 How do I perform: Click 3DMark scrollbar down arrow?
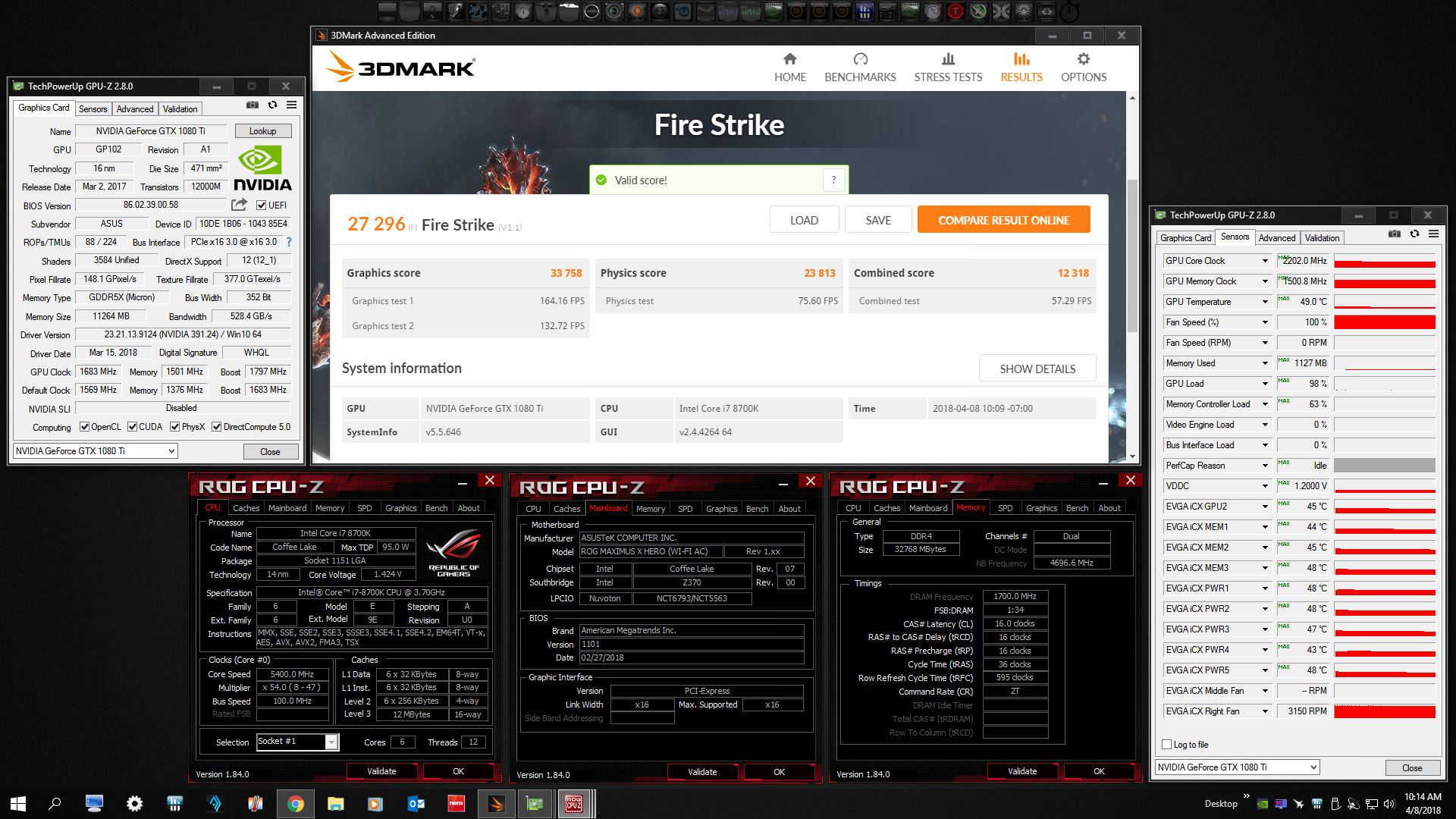coord(1132,457)
